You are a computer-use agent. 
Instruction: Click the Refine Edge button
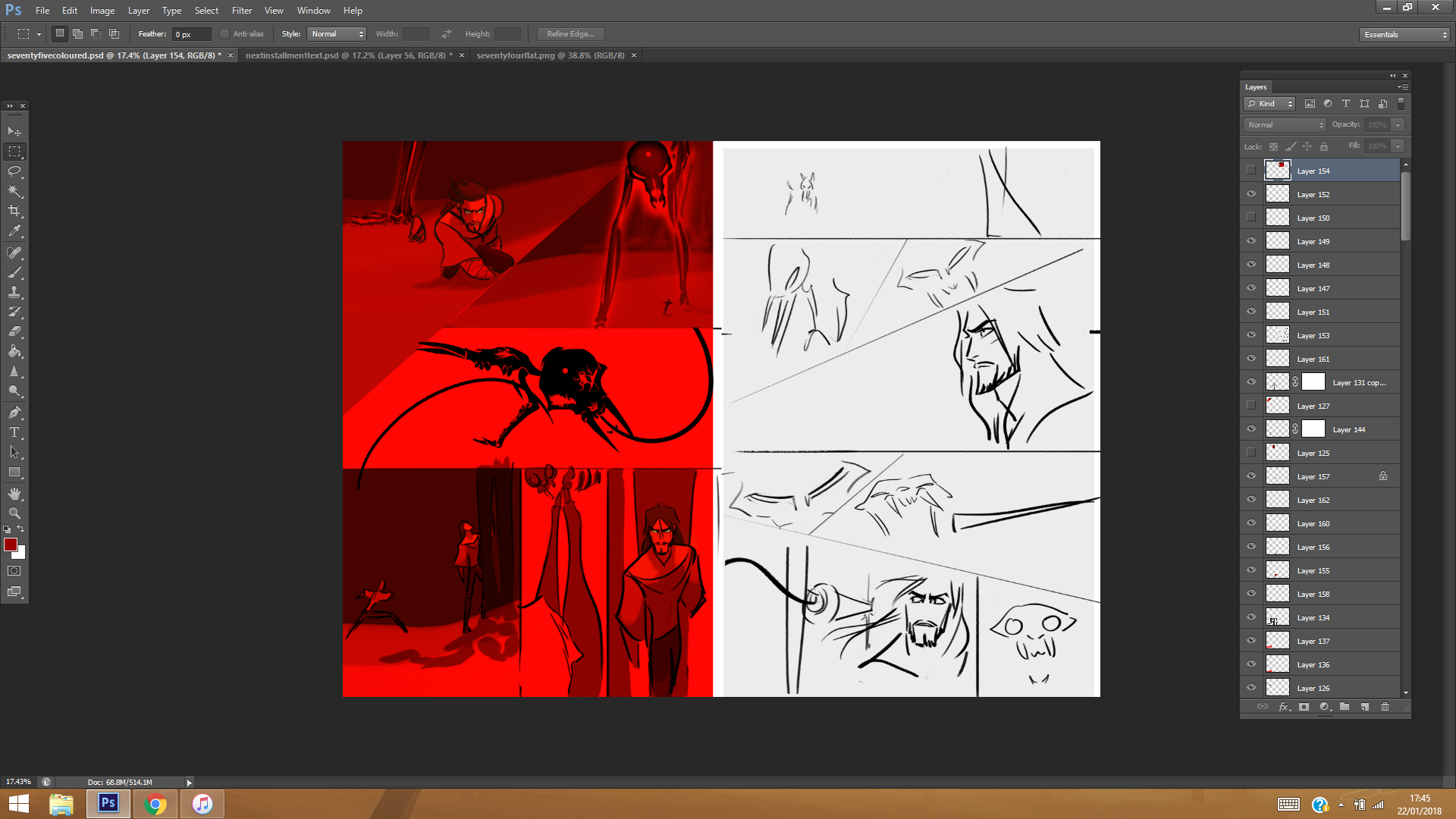570,34
